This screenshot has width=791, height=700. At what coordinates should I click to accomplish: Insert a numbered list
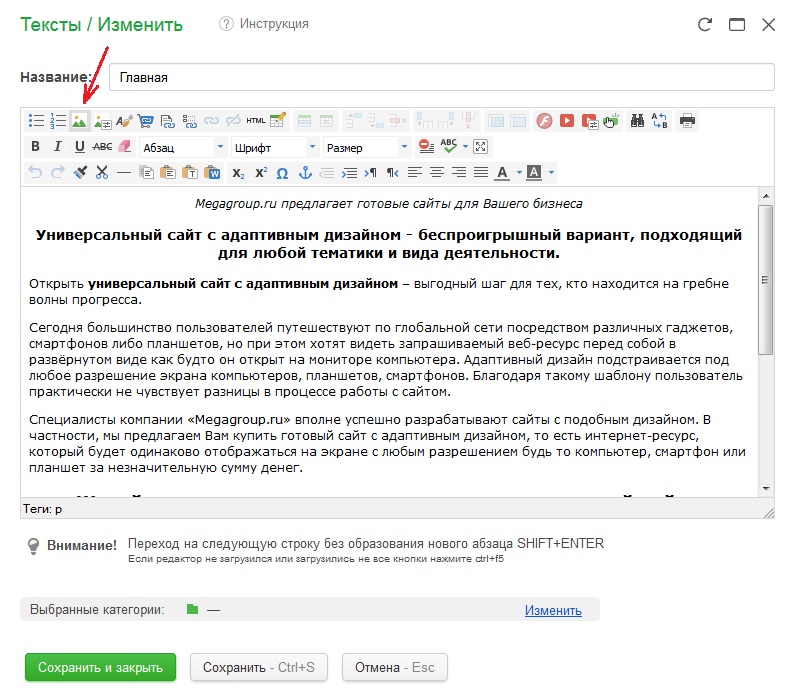[59, 121]
